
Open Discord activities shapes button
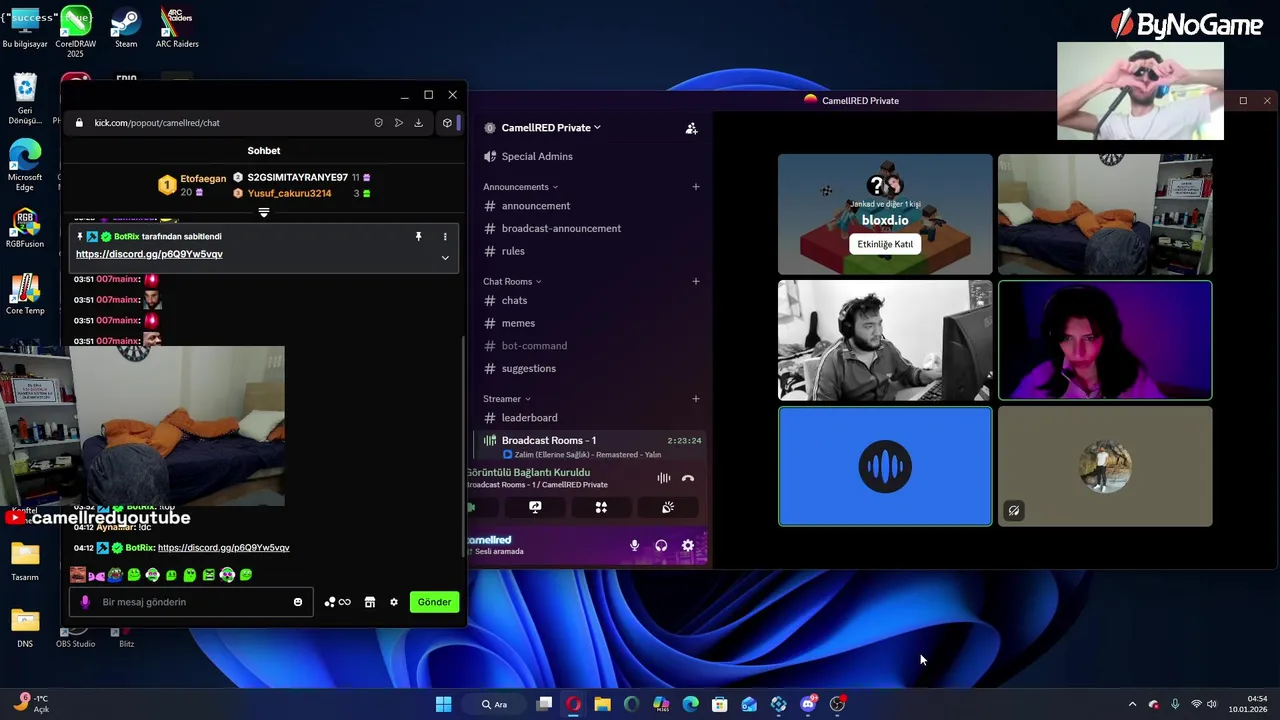(601, 508)
